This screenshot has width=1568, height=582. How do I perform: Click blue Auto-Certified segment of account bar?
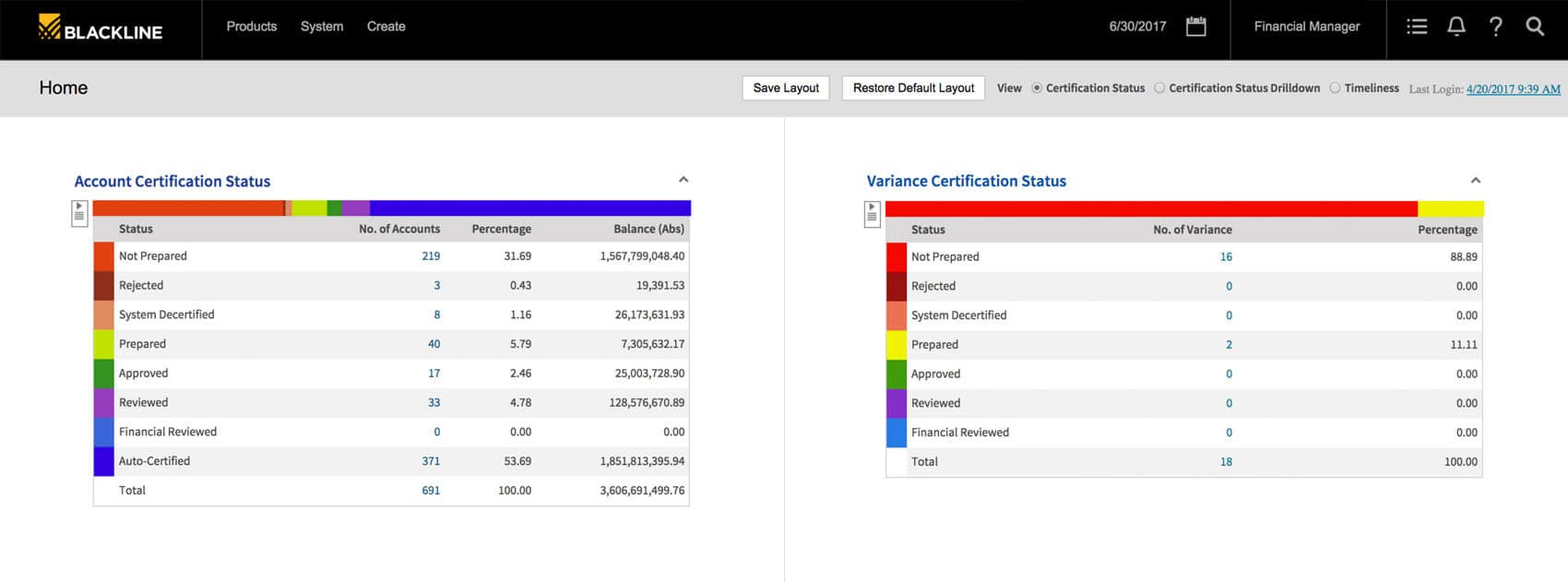pyautogui.click(x=530, y=208)
